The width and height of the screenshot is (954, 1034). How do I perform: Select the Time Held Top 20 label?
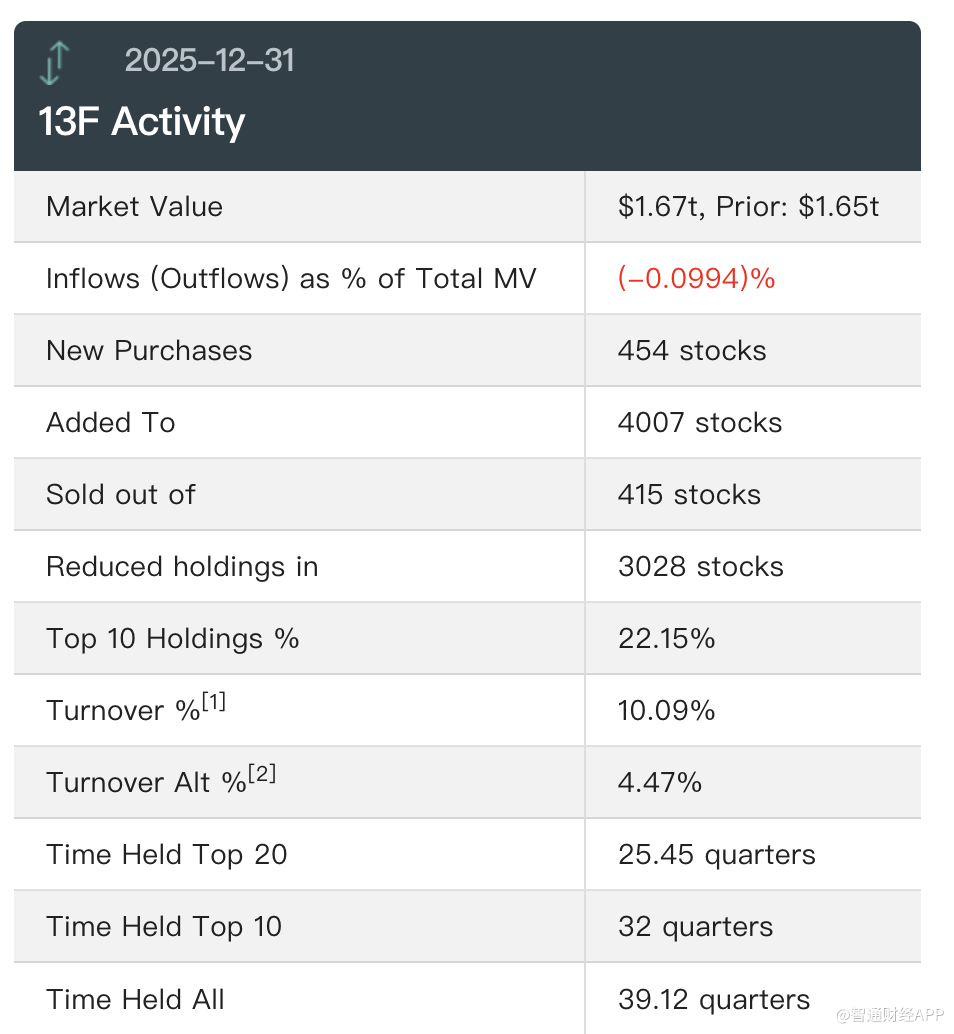pyautogui.click(x=166, y=855)
